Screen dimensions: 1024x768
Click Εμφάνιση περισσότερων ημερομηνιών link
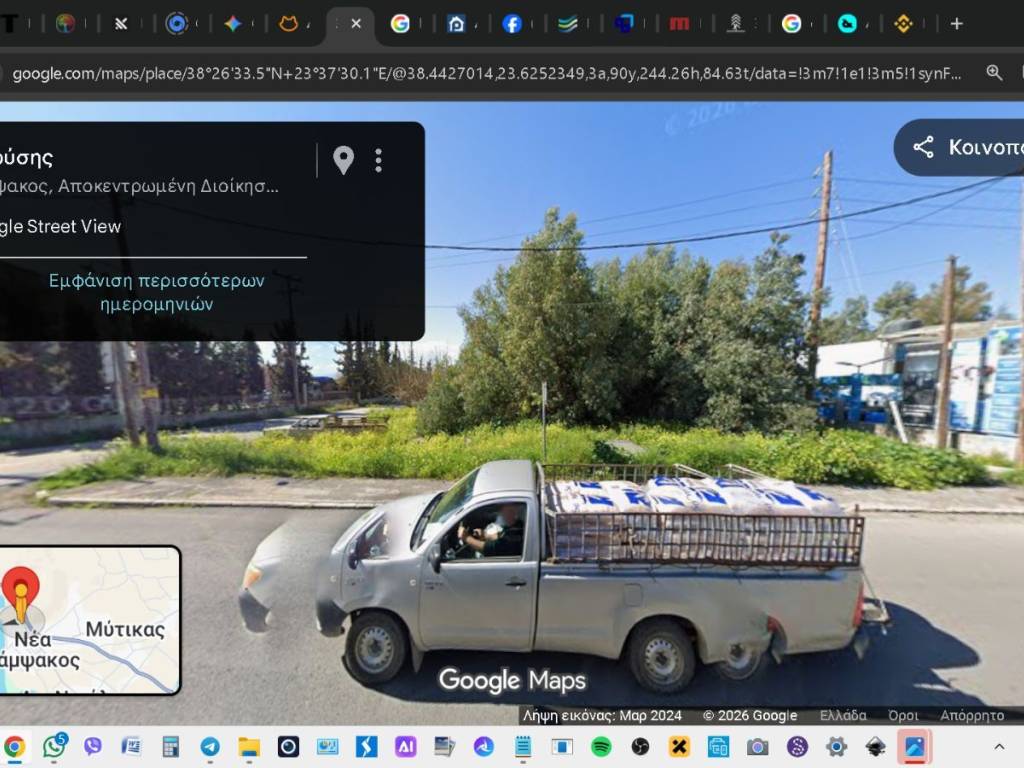tap(157, 291)
